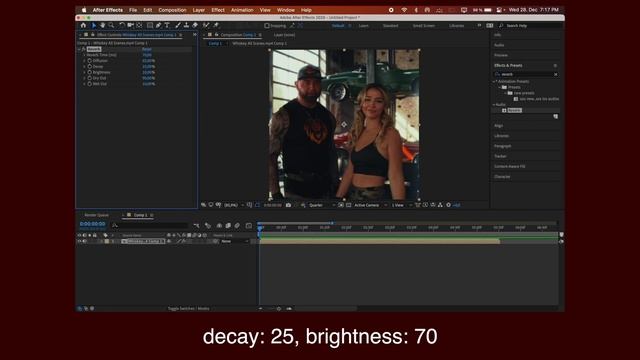This screenshot has height=360, width=640.
Task: Click the Composition Mini-Flowchart icon in timeline
Action: pyautogui.click(x=196, y=225)
